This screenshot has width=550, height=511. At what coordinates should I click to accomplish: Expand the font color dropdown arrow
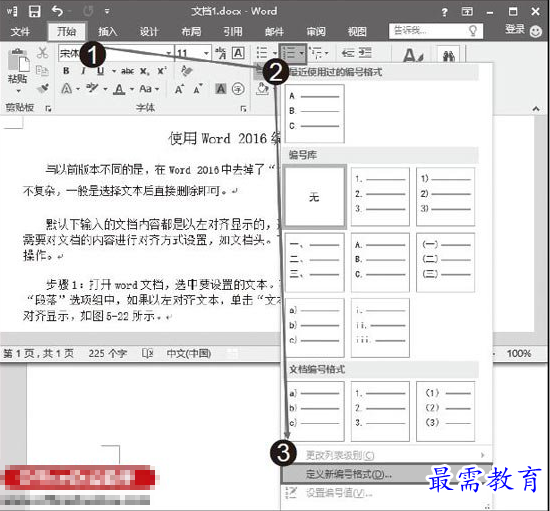(x=132, y=89)
